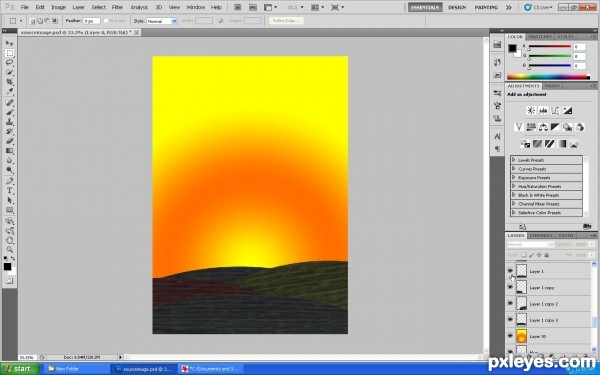
Task: Switch to the Painting workspace
Action: (486, 7)
